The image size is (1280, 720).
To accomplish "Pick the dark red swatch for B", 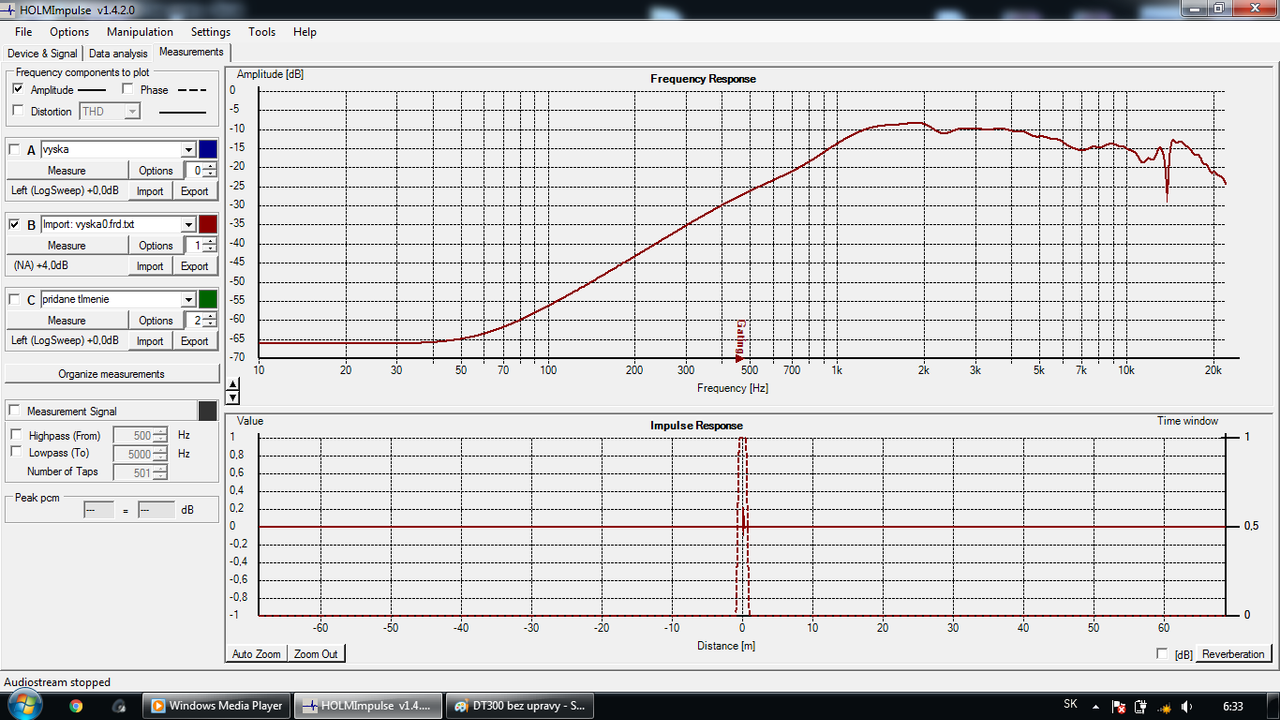I will [208, 224].
